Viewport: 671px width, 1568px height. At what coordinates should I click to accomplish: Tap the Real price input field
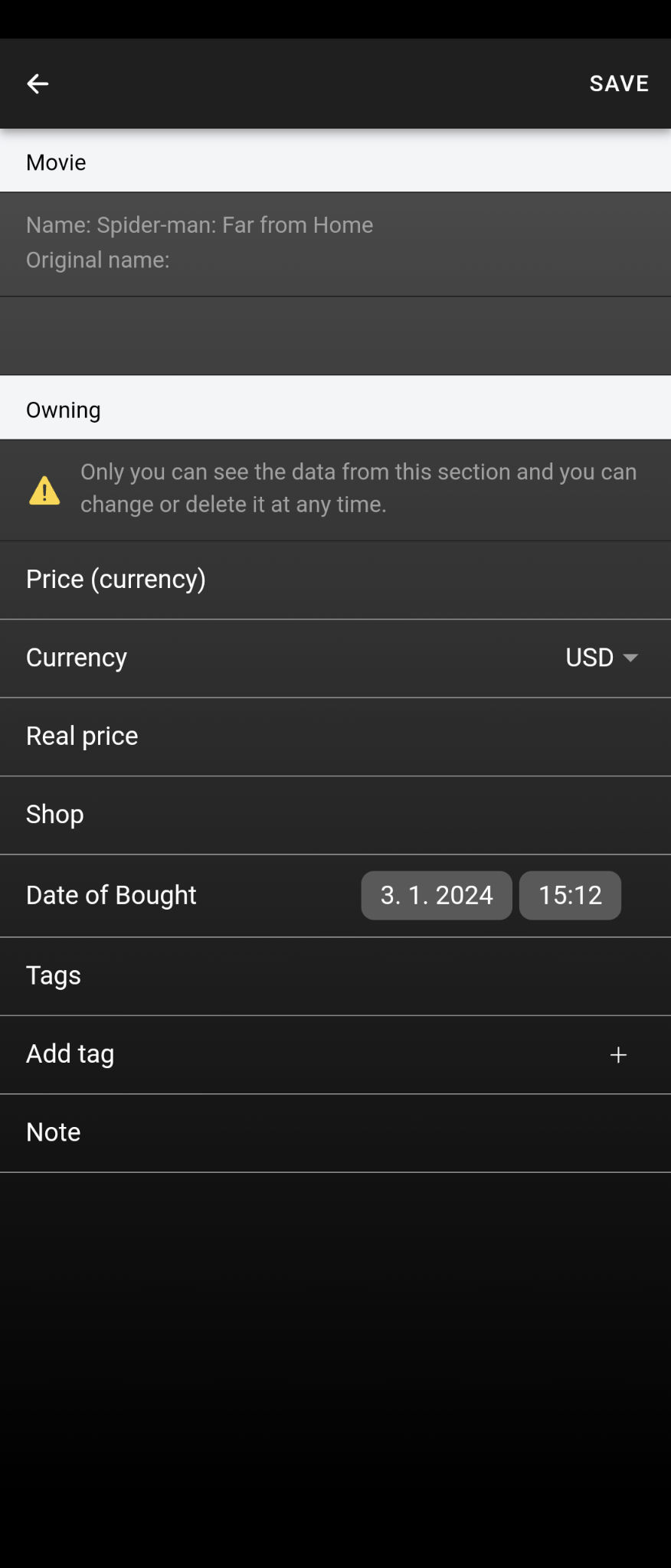click(x=335, y=737)
